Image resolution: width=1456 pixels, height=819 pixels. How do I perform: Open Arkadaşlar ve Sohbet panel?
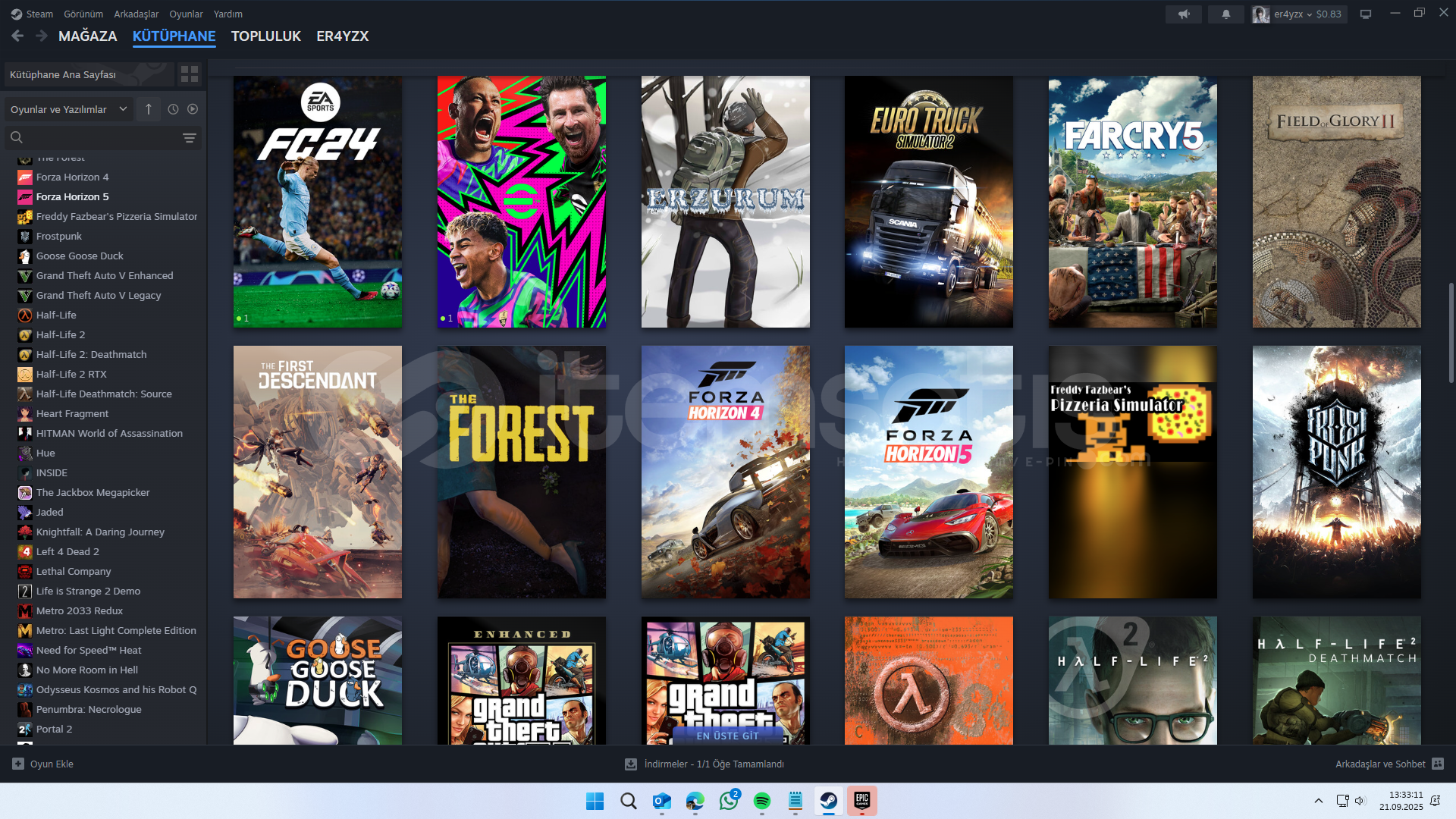click(1389, 764)
